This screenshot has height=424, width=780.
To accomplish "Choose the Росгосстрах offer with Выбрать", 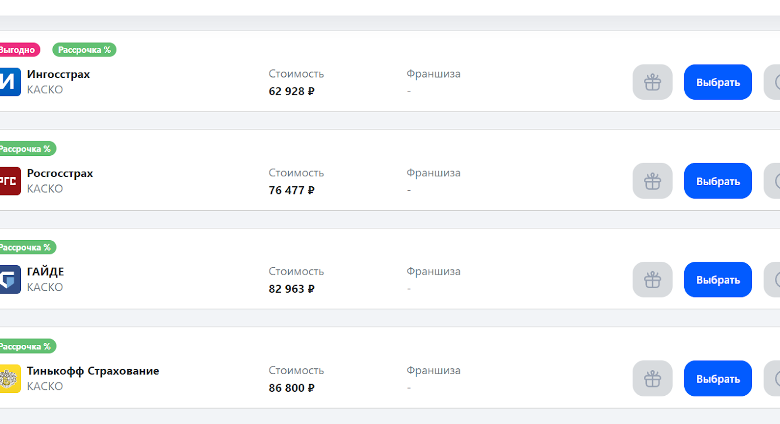I will point(717,181).
